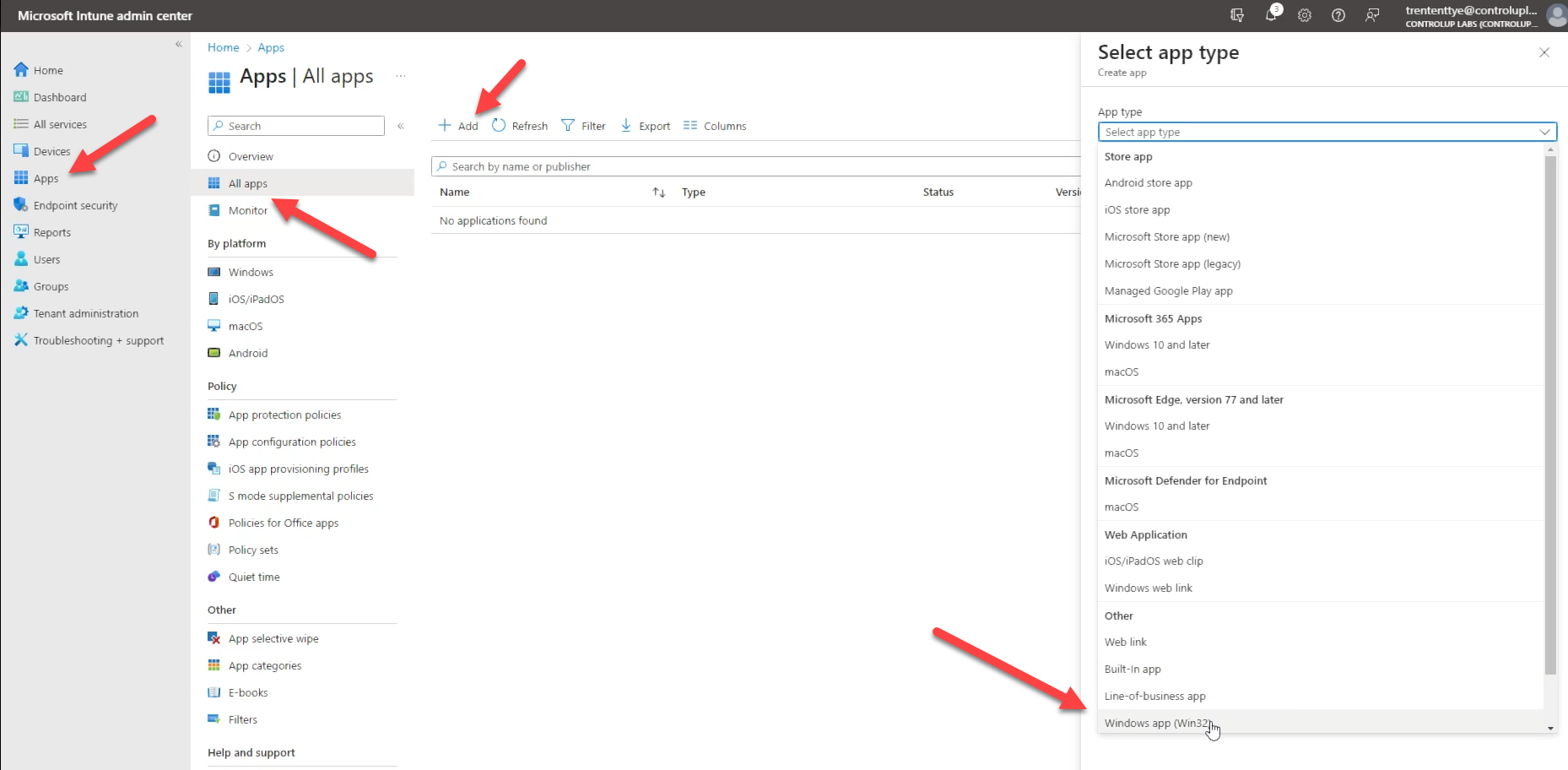Sort by Name column arrows

pyautogui.click(x=659, y=192)
